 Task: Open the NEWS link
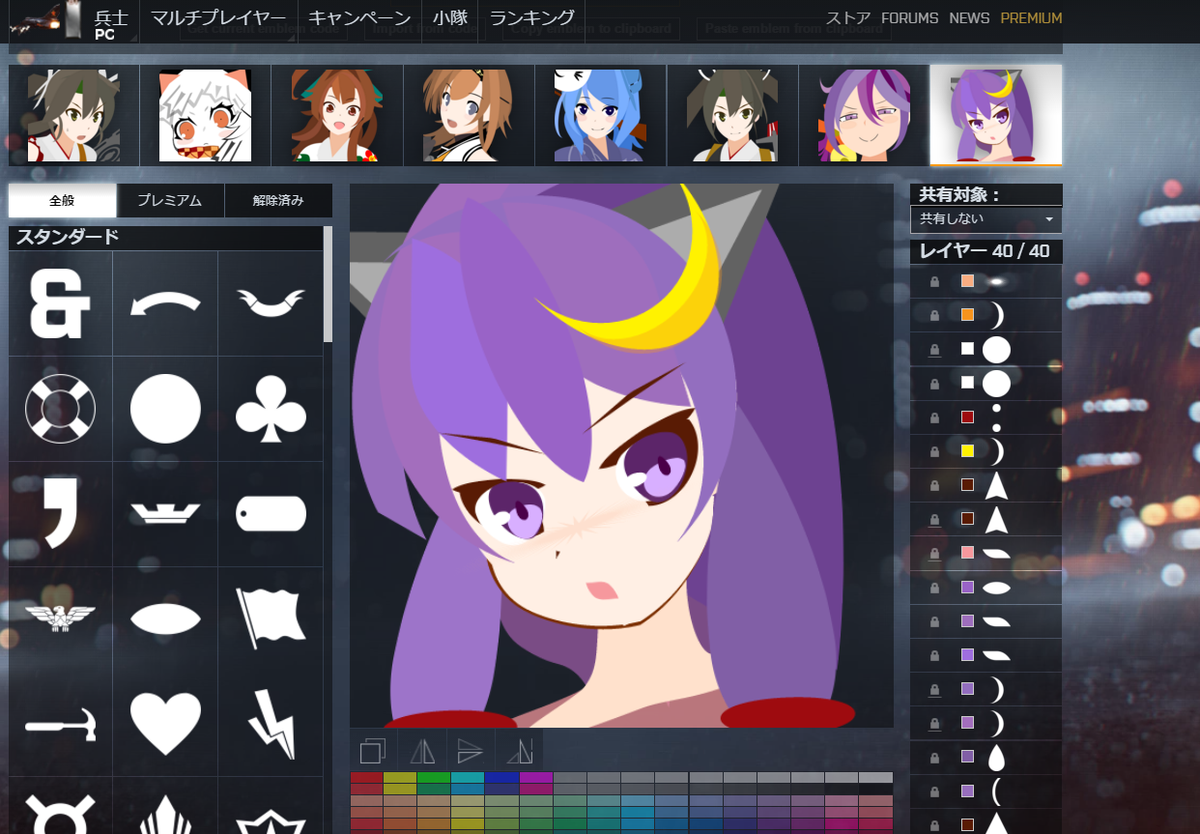click(x=969, y=18)
